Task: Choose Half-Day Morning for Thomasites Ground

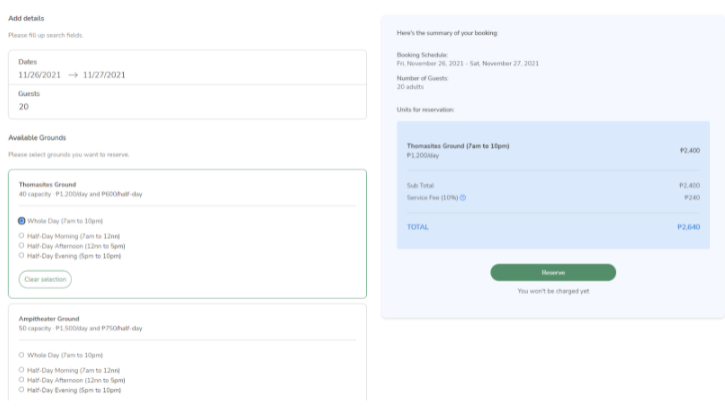Action: pos(22,236)
